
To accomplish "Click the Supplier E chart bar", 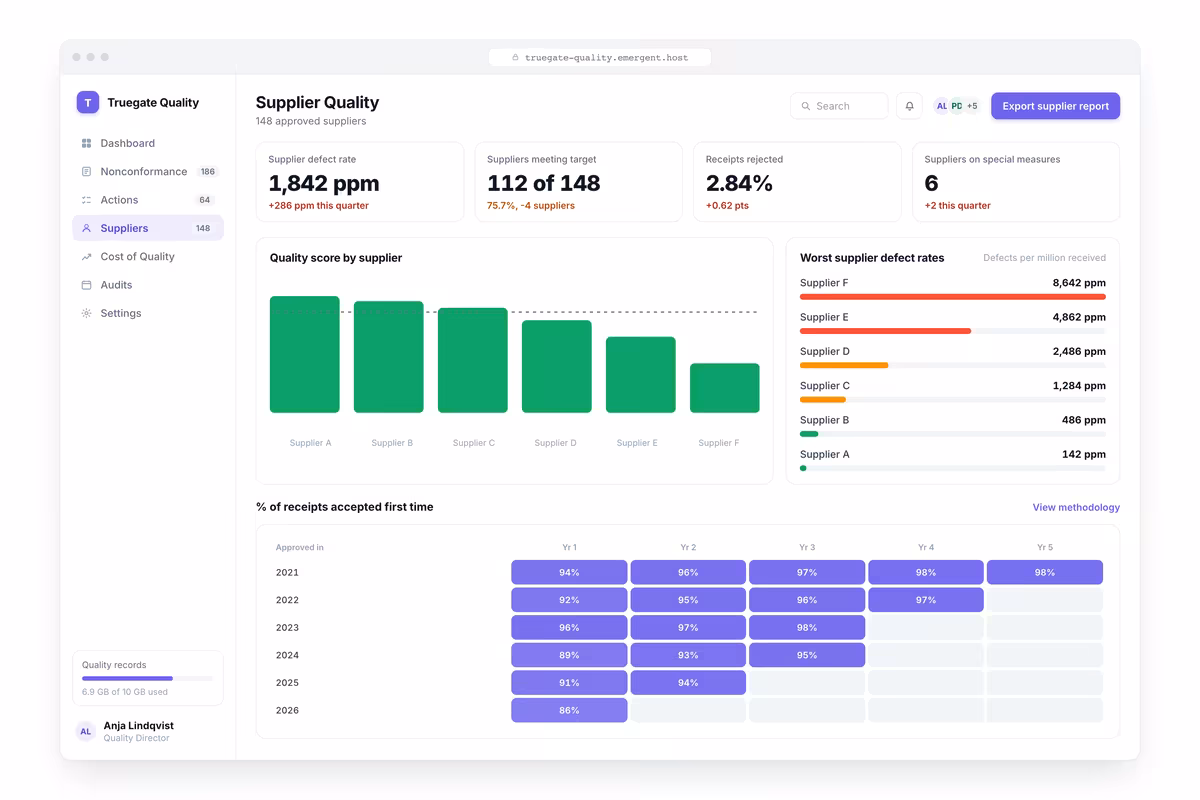I will [x=641, y=375].
